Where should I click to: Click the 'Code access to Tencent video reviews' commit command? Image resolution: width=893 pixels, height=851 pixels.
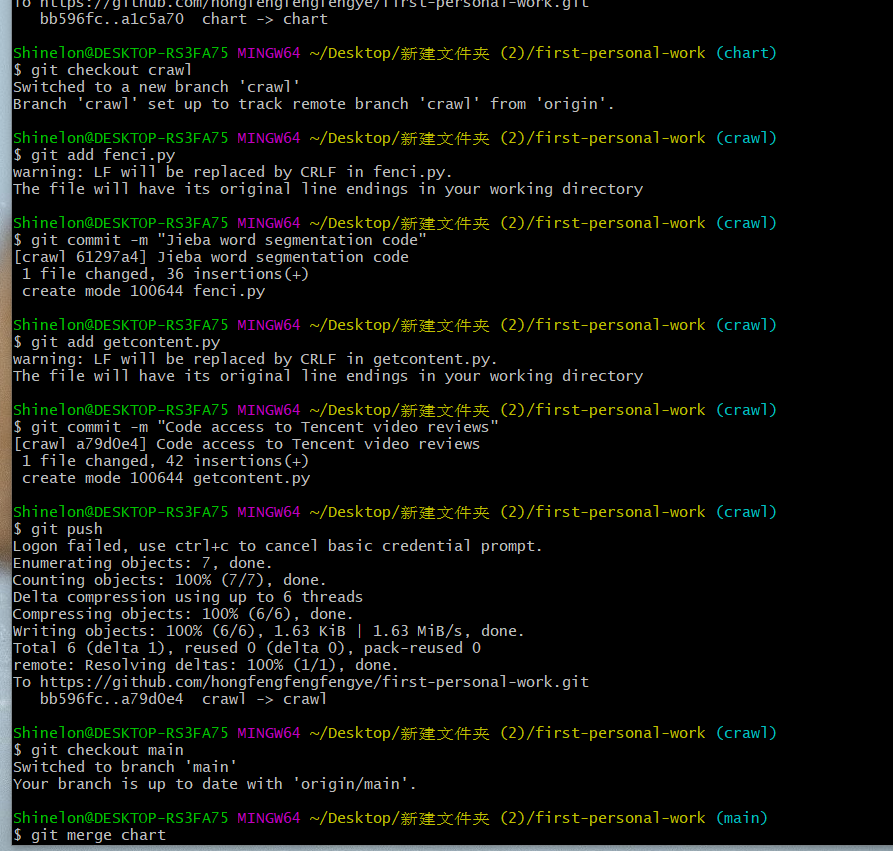(255, 427)
